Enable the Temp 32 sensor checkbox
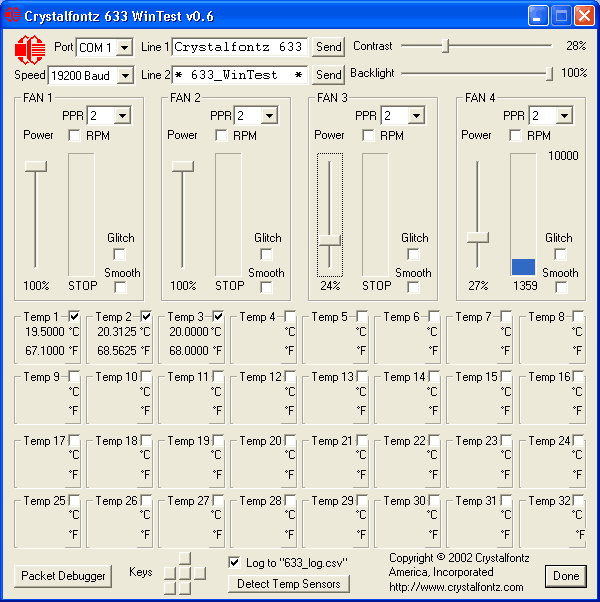Screen dimensions: 600x602 [578, 500]
